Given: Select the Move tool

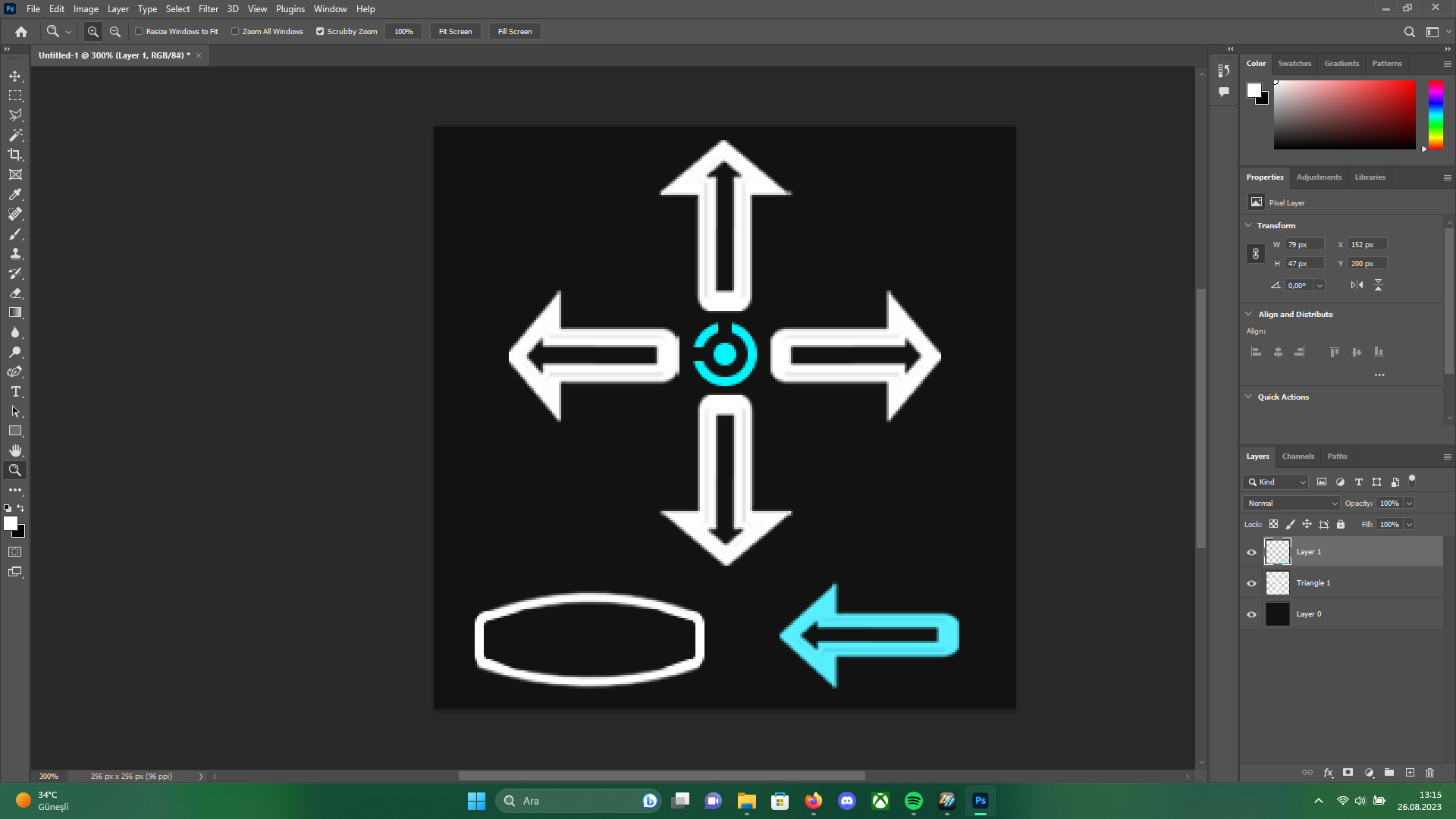Looking at the screenshot, I should click(15, 76).
